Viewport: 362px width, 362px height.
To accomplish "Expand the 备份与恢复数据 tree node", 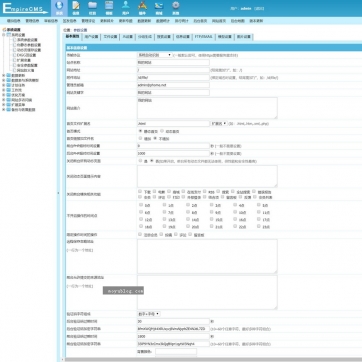I will (x=4, y=109).
